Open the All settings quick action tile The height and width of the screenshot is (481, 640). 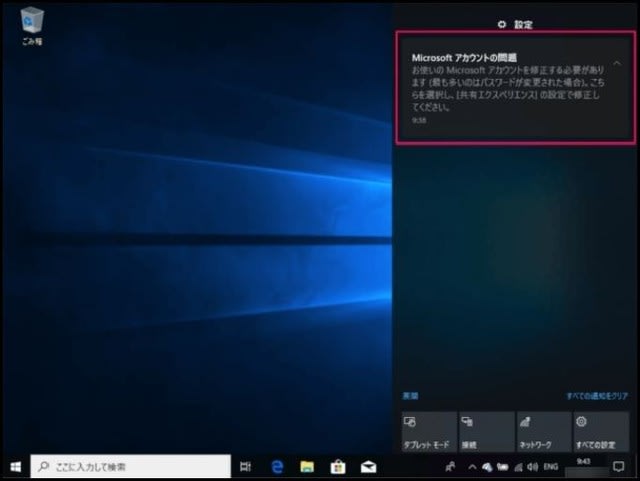tap(601, 432)
